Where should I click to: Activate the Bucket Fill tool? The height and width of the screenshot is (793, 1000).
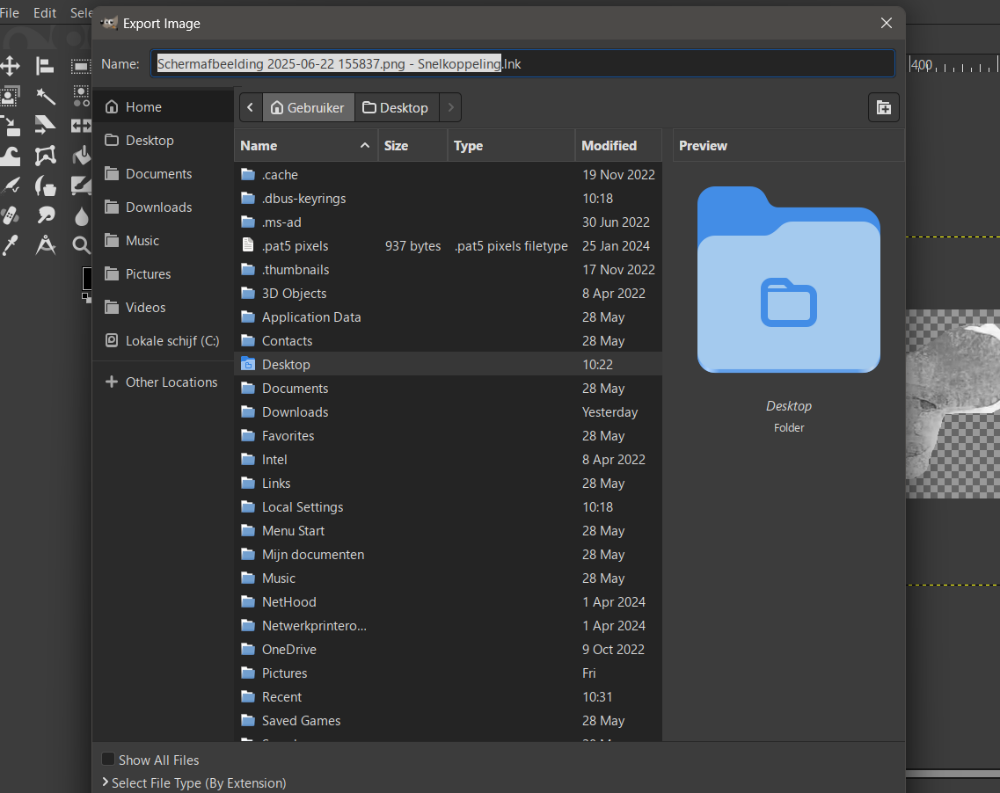pos(81,156)
